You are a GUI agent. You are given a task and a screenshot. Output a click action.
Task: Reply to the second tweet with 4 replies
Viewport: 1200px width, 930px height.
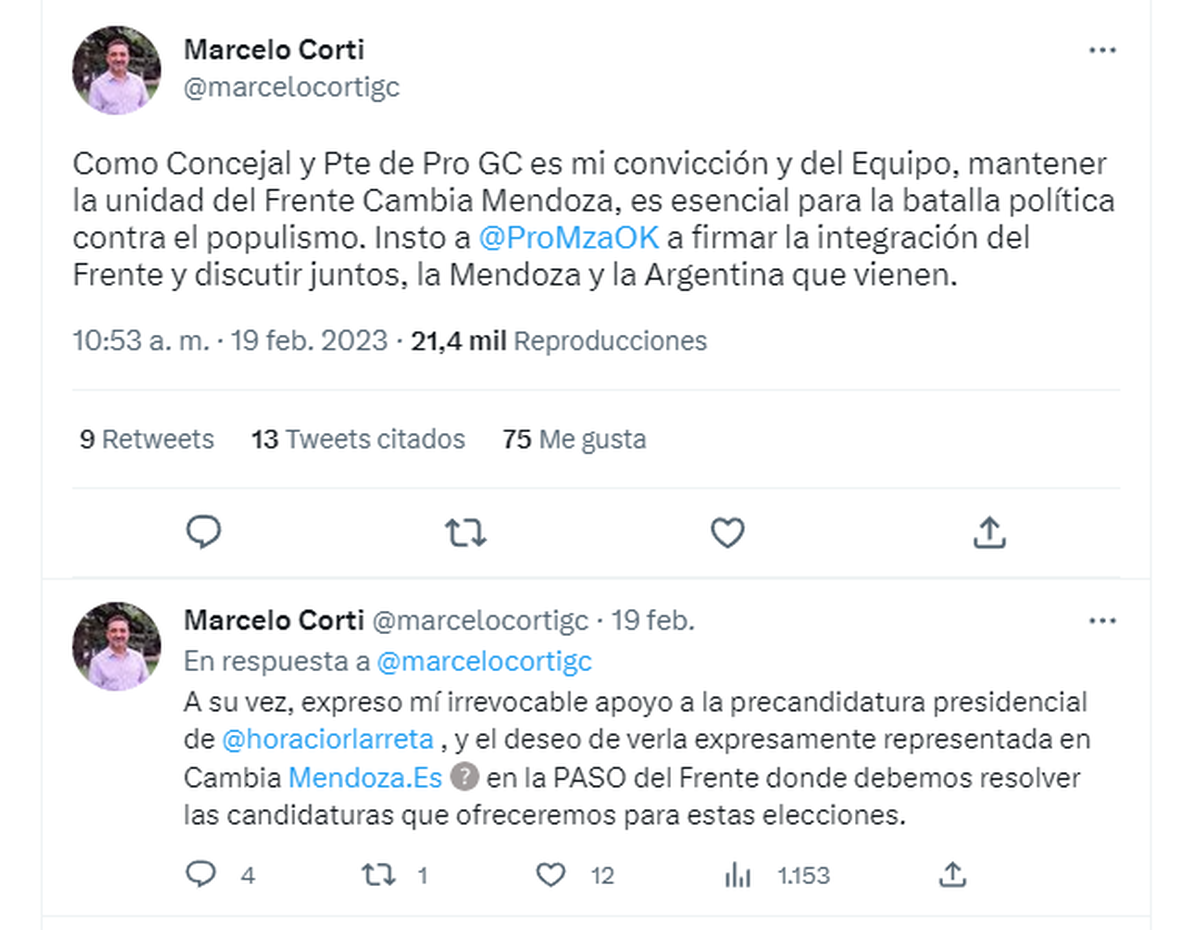[x=202, y=875]
